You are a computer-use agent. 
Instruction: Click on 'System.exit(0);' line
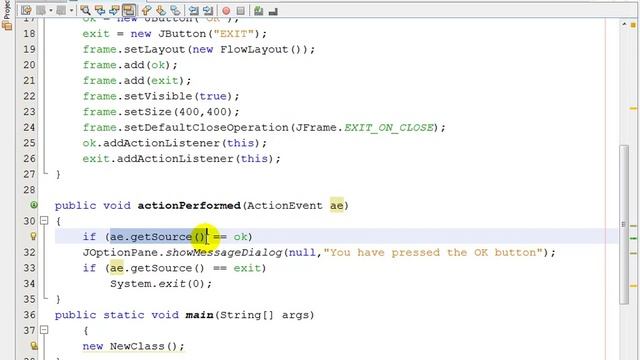pos(161,284)
